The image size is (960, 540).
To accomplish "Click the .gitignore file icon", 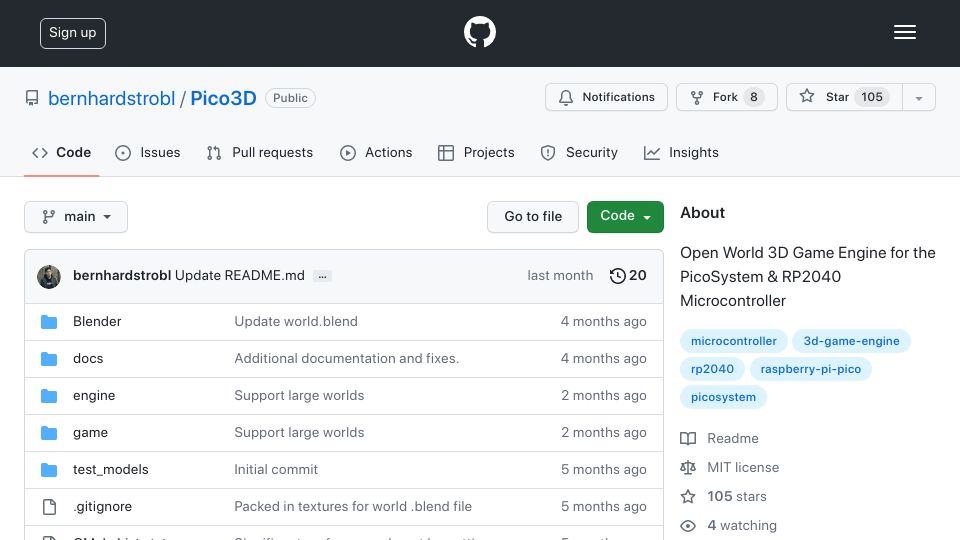I will pos(49,507).
